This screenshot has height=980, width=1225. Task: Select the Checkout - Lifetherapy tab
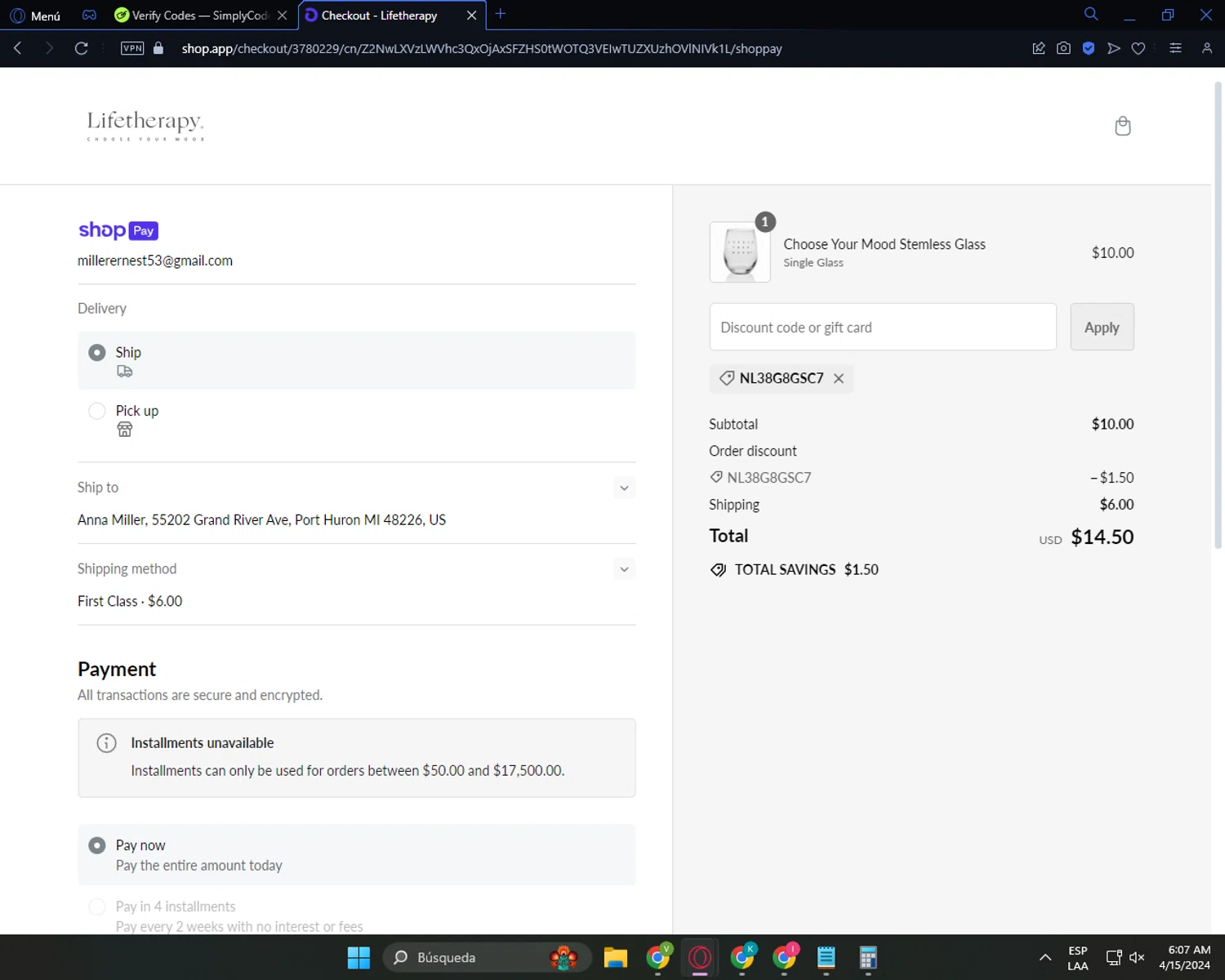(x=380, y=16)
